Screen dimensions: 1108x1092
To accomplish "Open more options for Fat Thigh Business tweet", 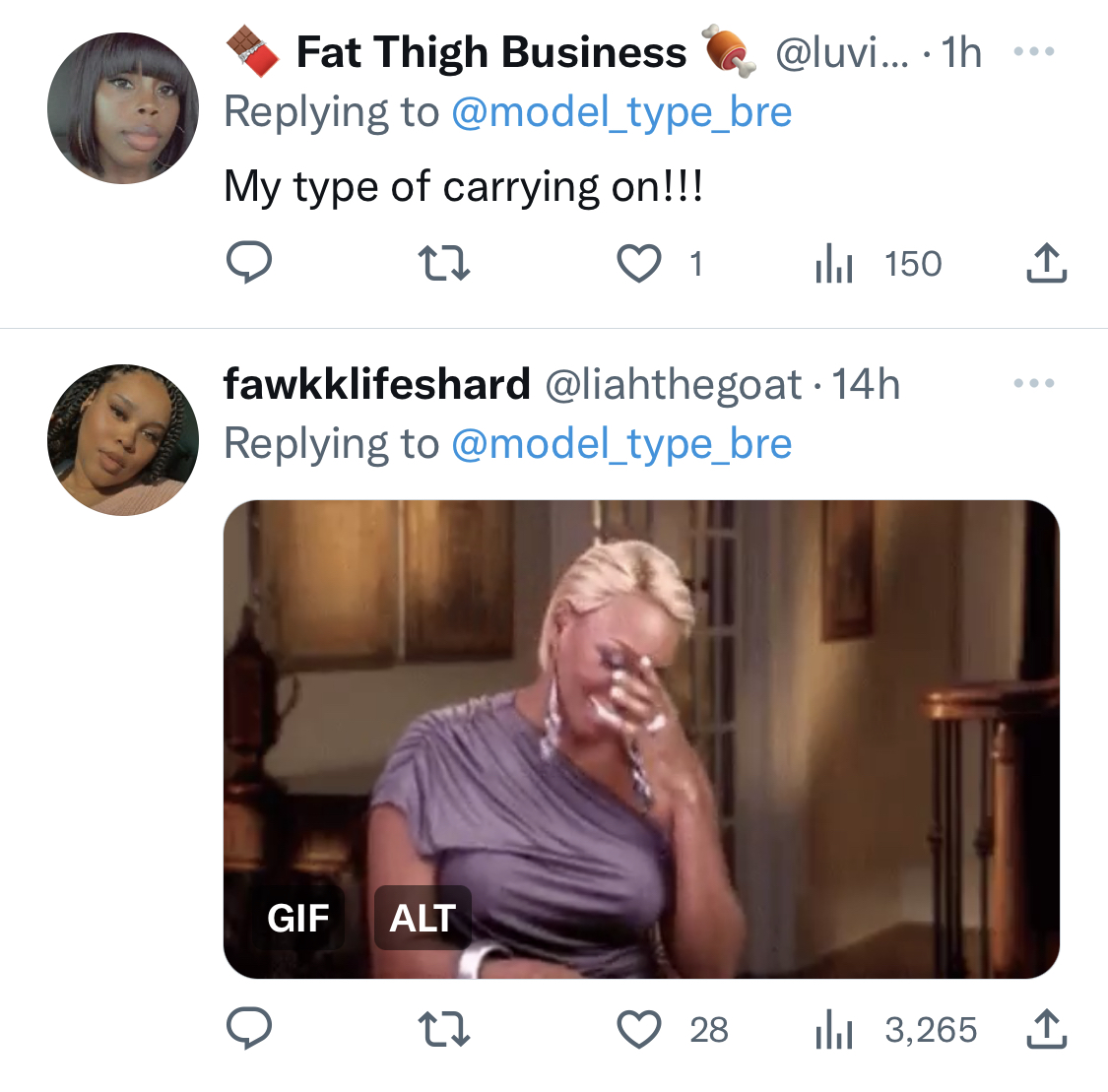I will [x=1034, y=51].
